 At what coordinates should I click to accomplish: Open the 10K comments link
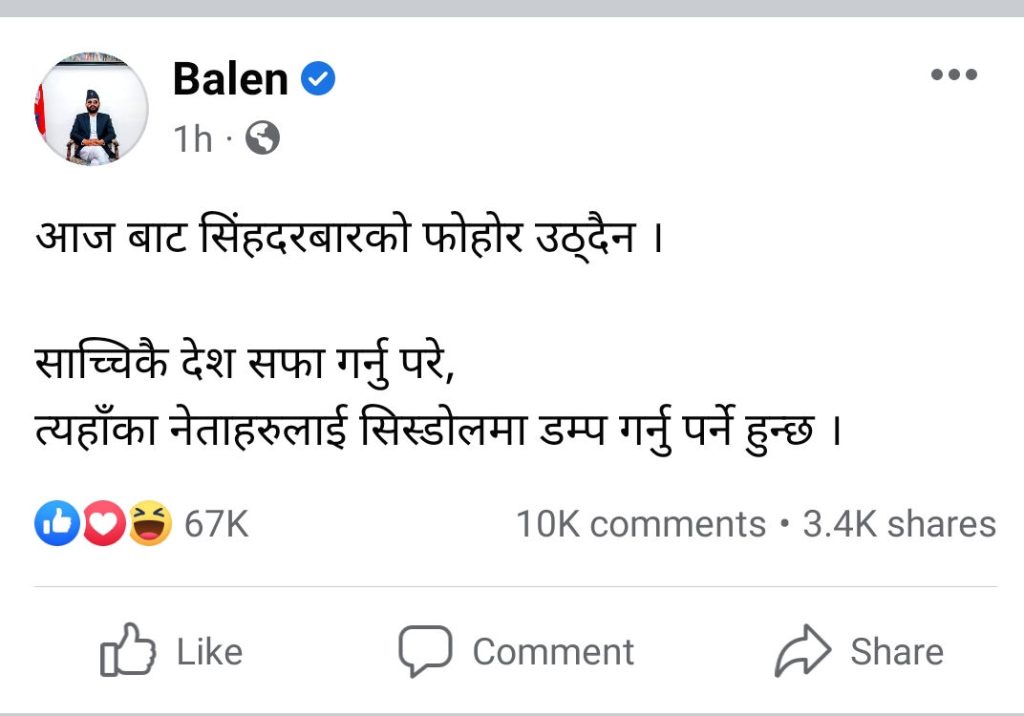[x=640, y=524]
